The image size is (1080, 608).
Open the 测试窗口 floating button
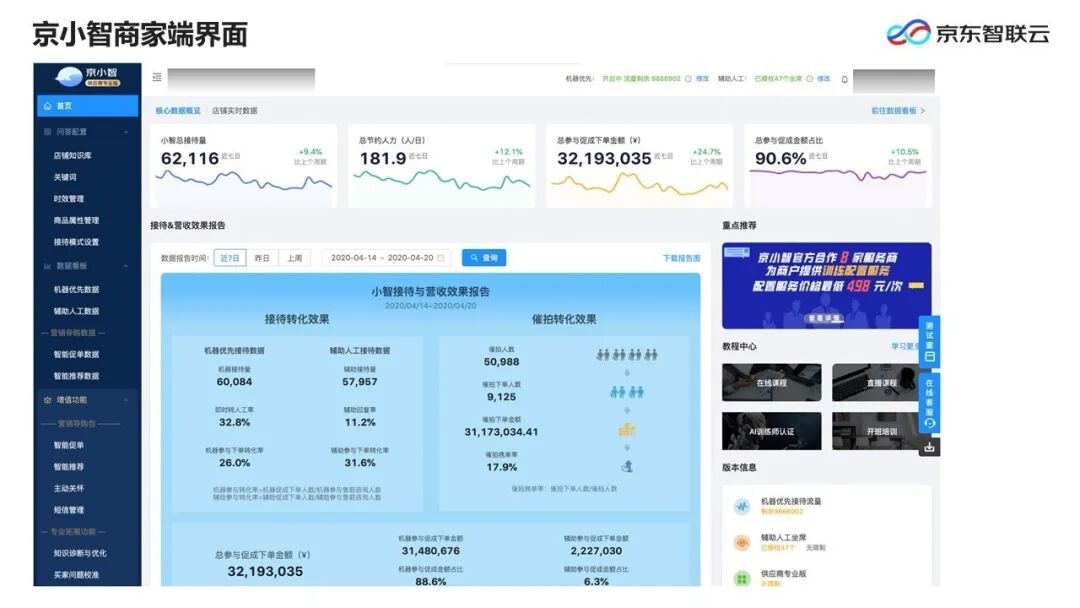click(x=929, y=341)
